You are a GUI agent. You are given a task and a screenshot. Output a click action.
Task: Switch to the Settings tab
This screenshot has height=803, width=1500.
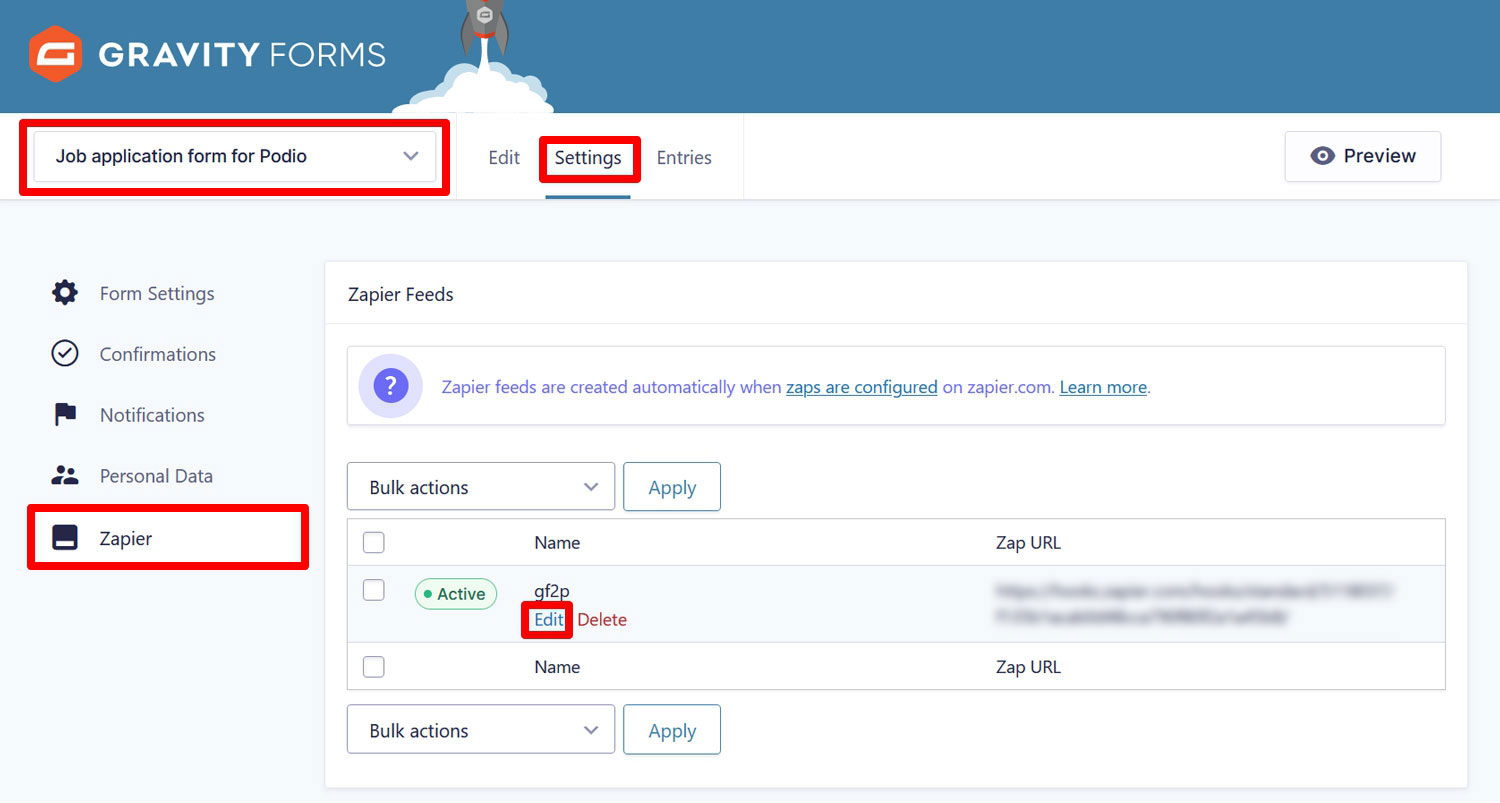[x=588, y=158]
